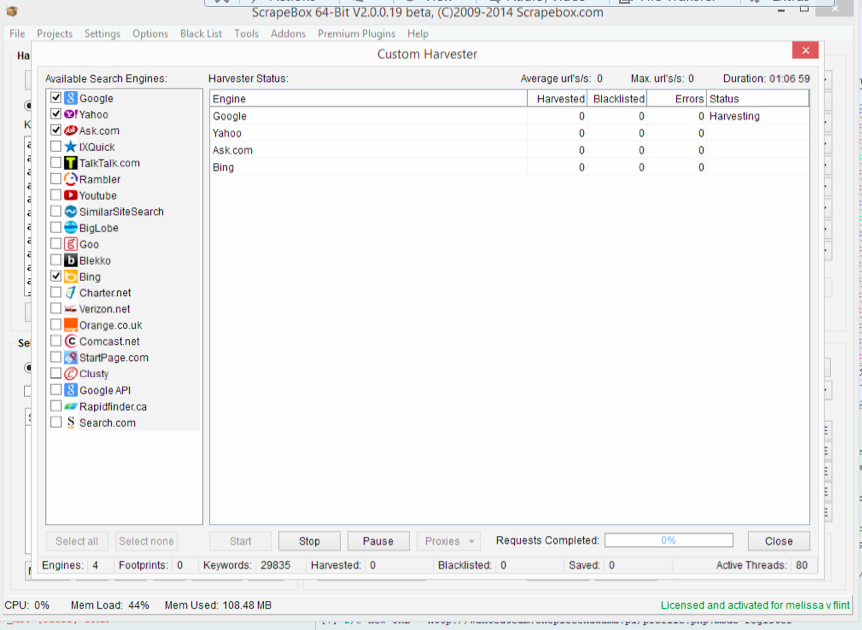Click the Harvesting status text
Viewport: 862px width, 630px height.
[x=734, y=116]
